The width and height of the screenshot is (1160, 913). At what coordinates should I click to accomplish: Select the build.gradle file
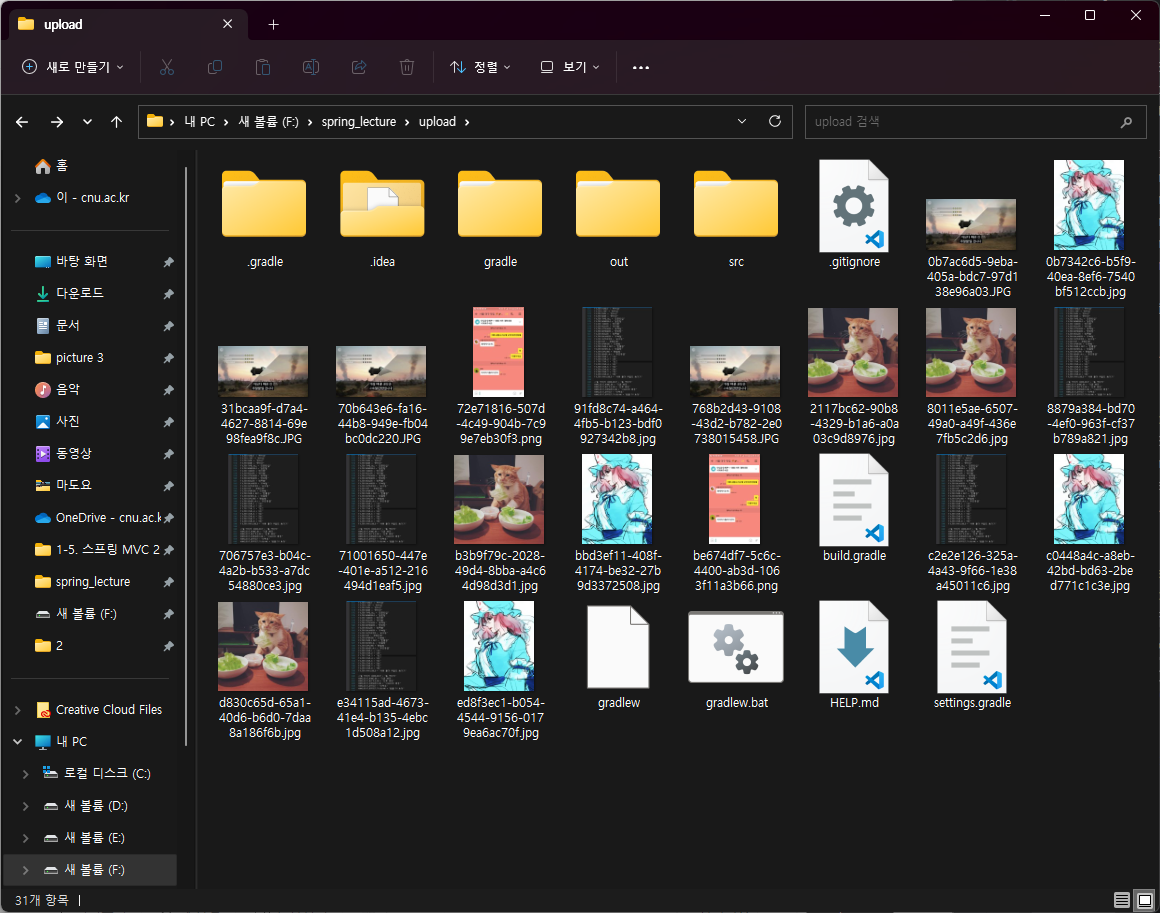[x=854, y=509]
